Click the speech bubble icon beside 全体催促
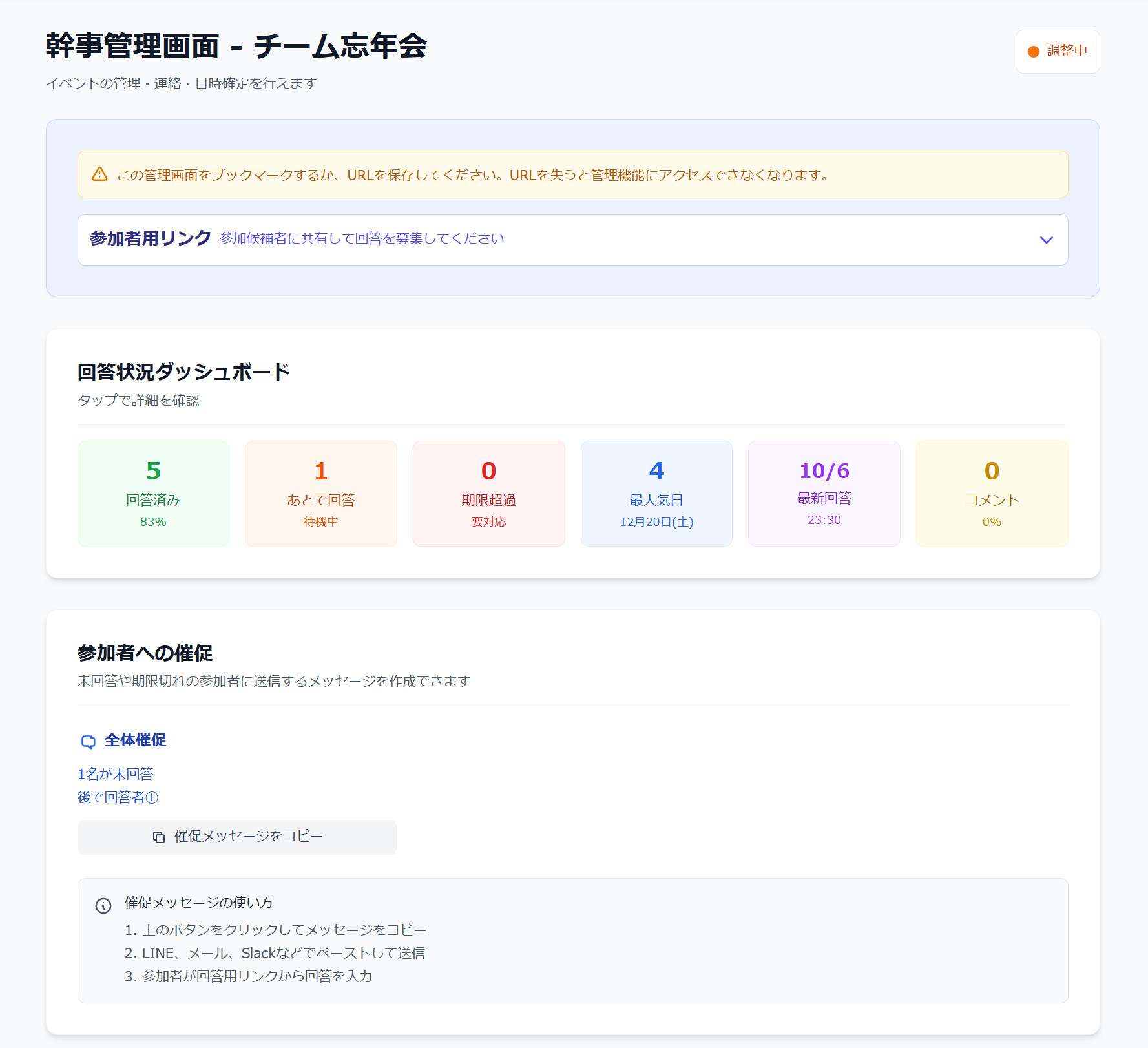The image size is (1148, 1048). click(88, 742)
